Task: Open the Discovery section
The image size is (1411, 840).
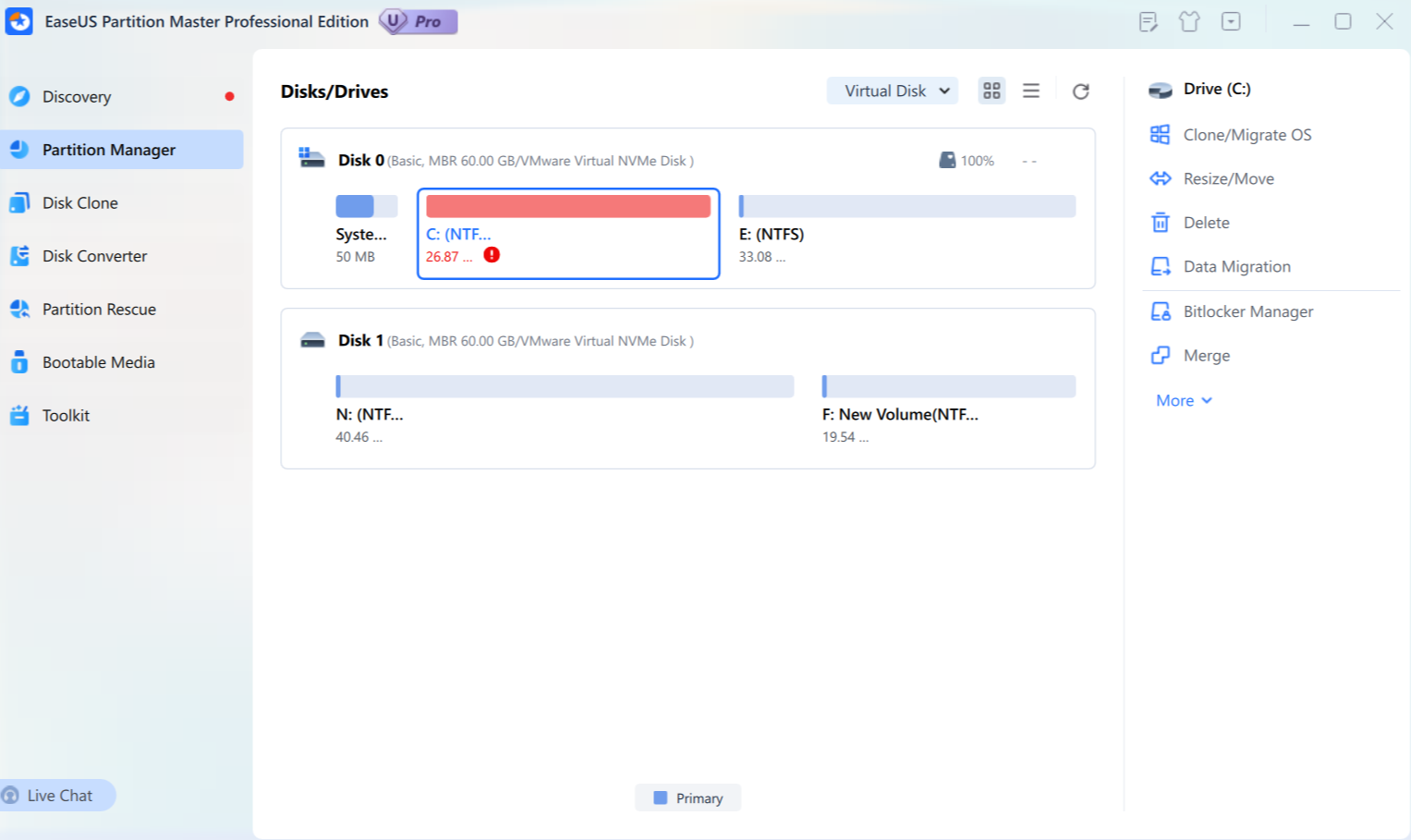Action: pos(122,97)
